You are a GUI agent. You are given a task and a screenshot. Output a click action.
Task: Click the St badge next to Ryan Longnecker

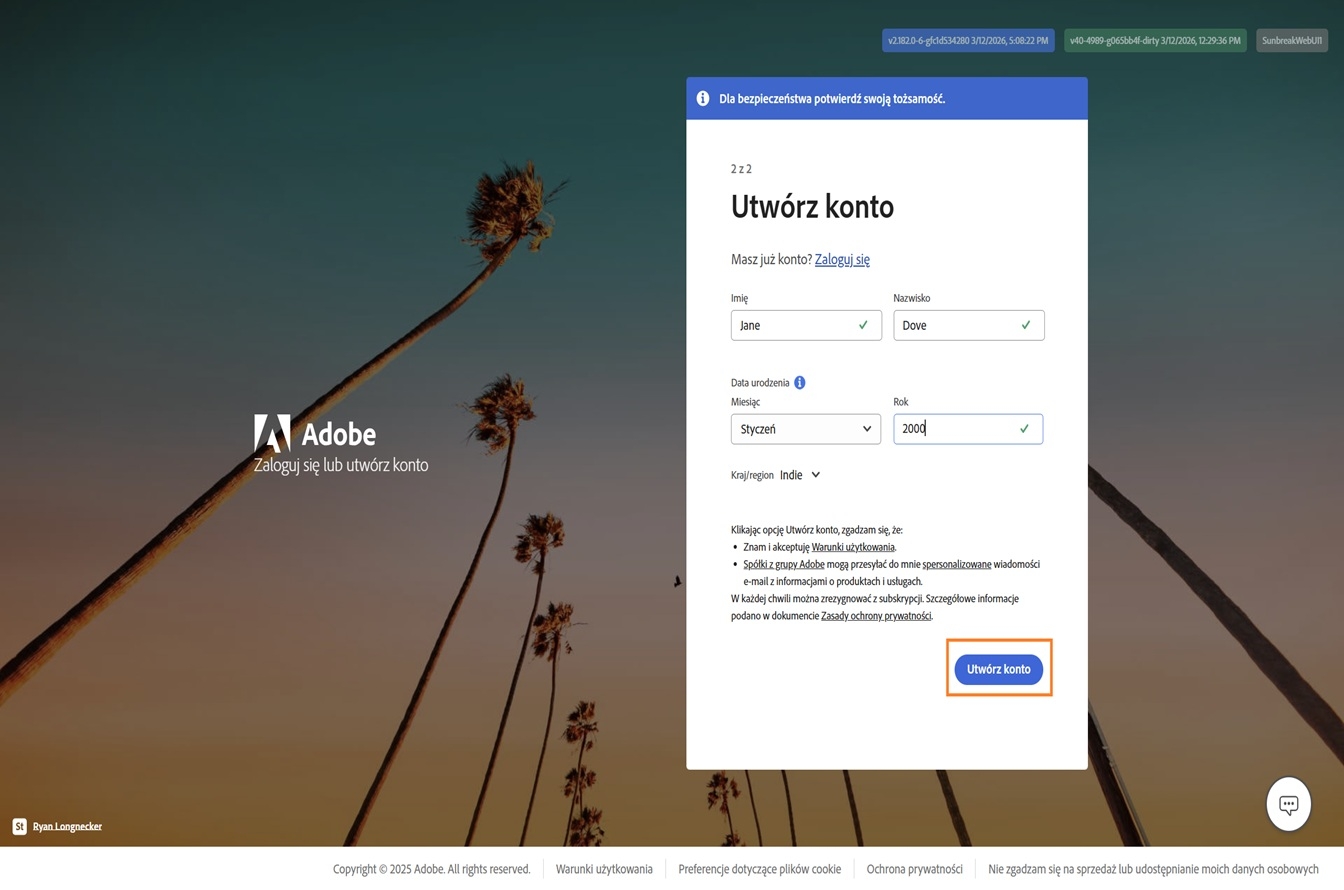(x=17, y=826)
